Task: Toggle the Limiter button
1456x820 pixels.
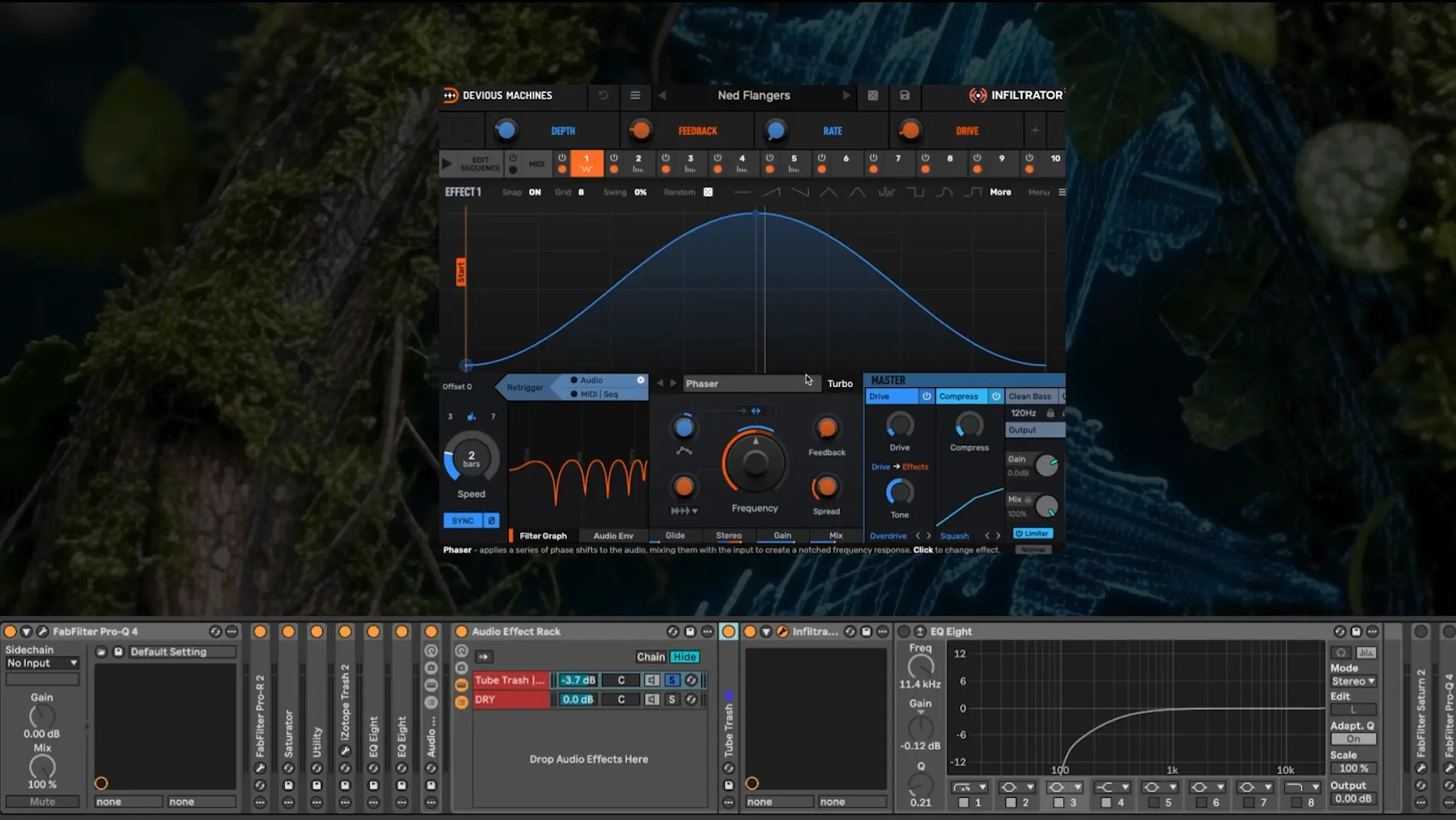Action: tap(1033, 534)
